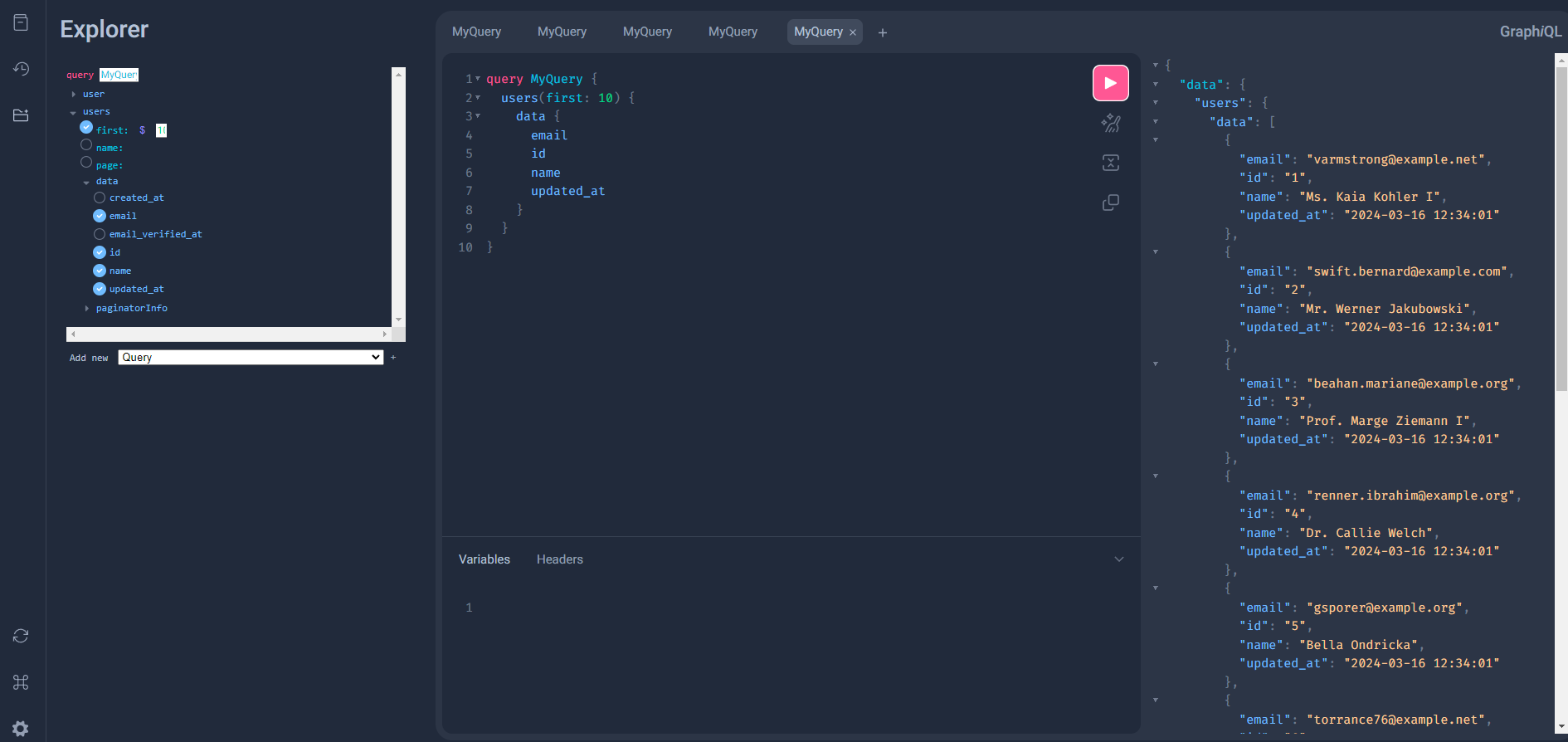Screen dimensions: 1568x742
Task: Enable the name argument
Action: click(x=86, y=144)
